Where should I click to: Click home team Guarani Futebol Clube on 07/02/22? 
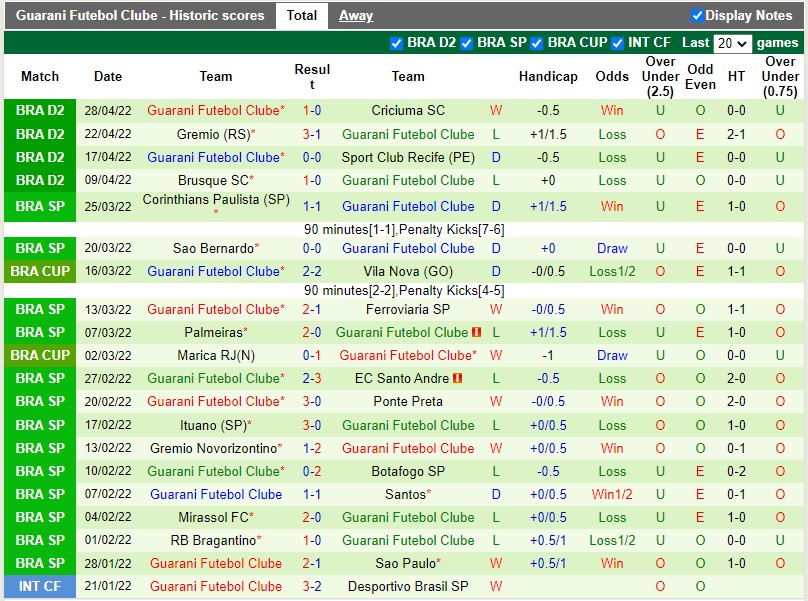216,494
